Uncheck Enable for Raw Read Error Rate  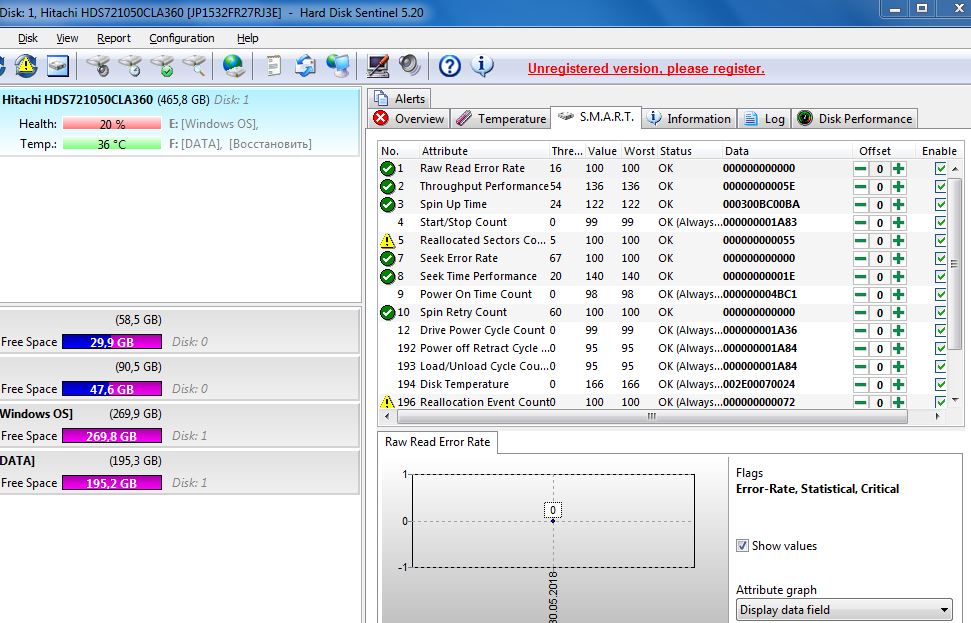click(940, 169)
